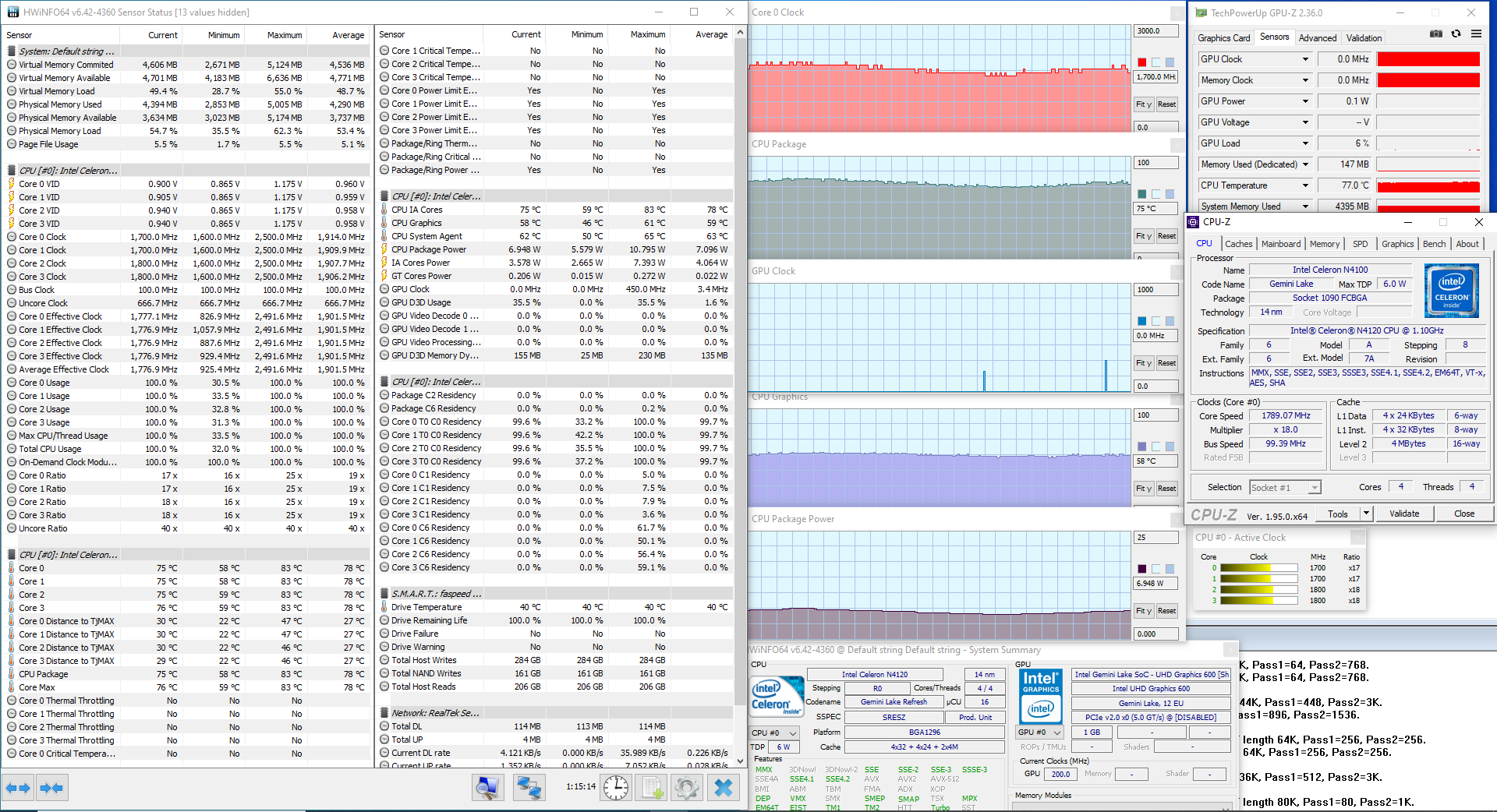Click the power bolt icon beside CPU Package Power
Viewport: 1497px width, 812px height.
(384, 249)
